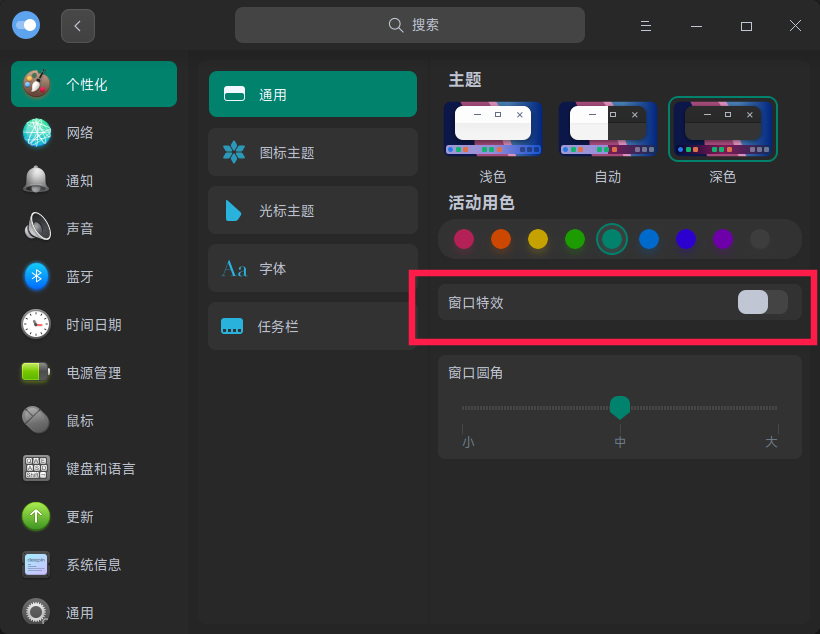This screenshot has height=634, width=820.
Task: Open the 系统信息 icon
Action: 36,564
